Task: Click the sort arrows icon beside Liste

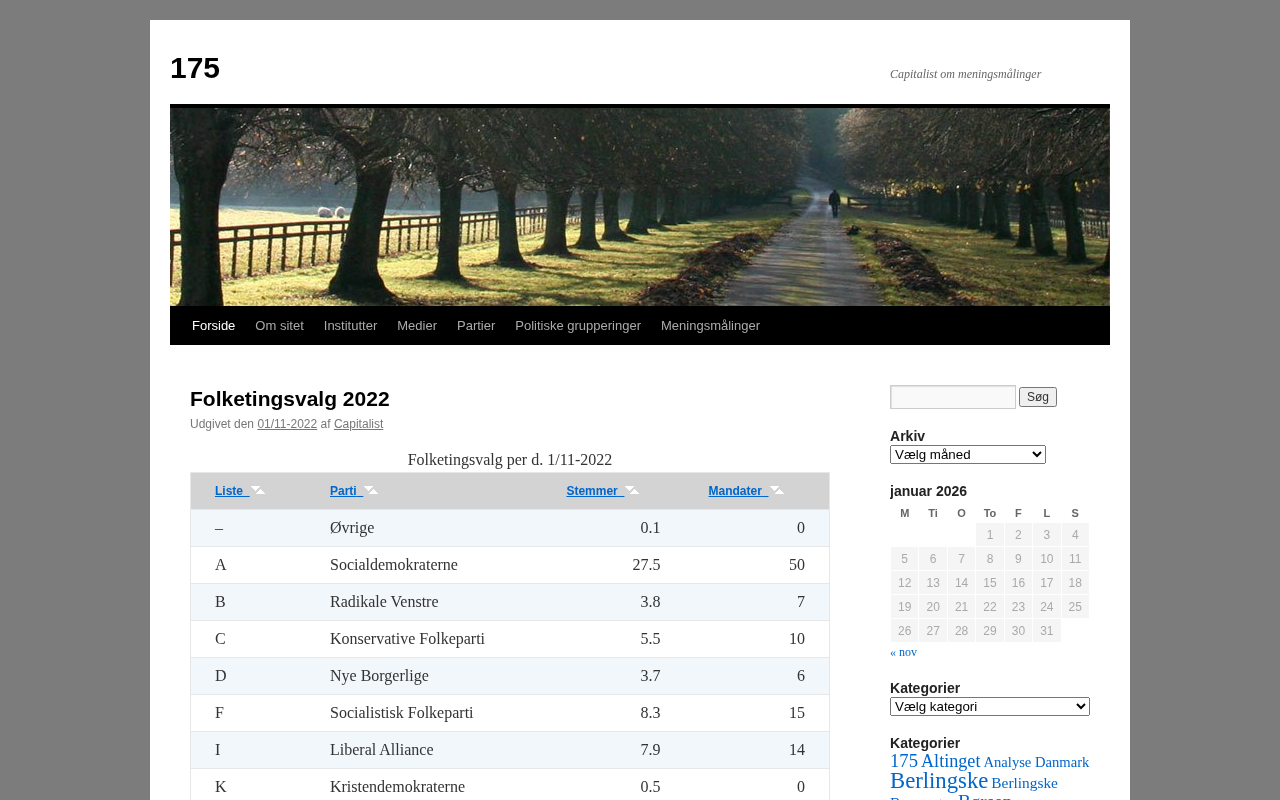Action: [258, 491]
